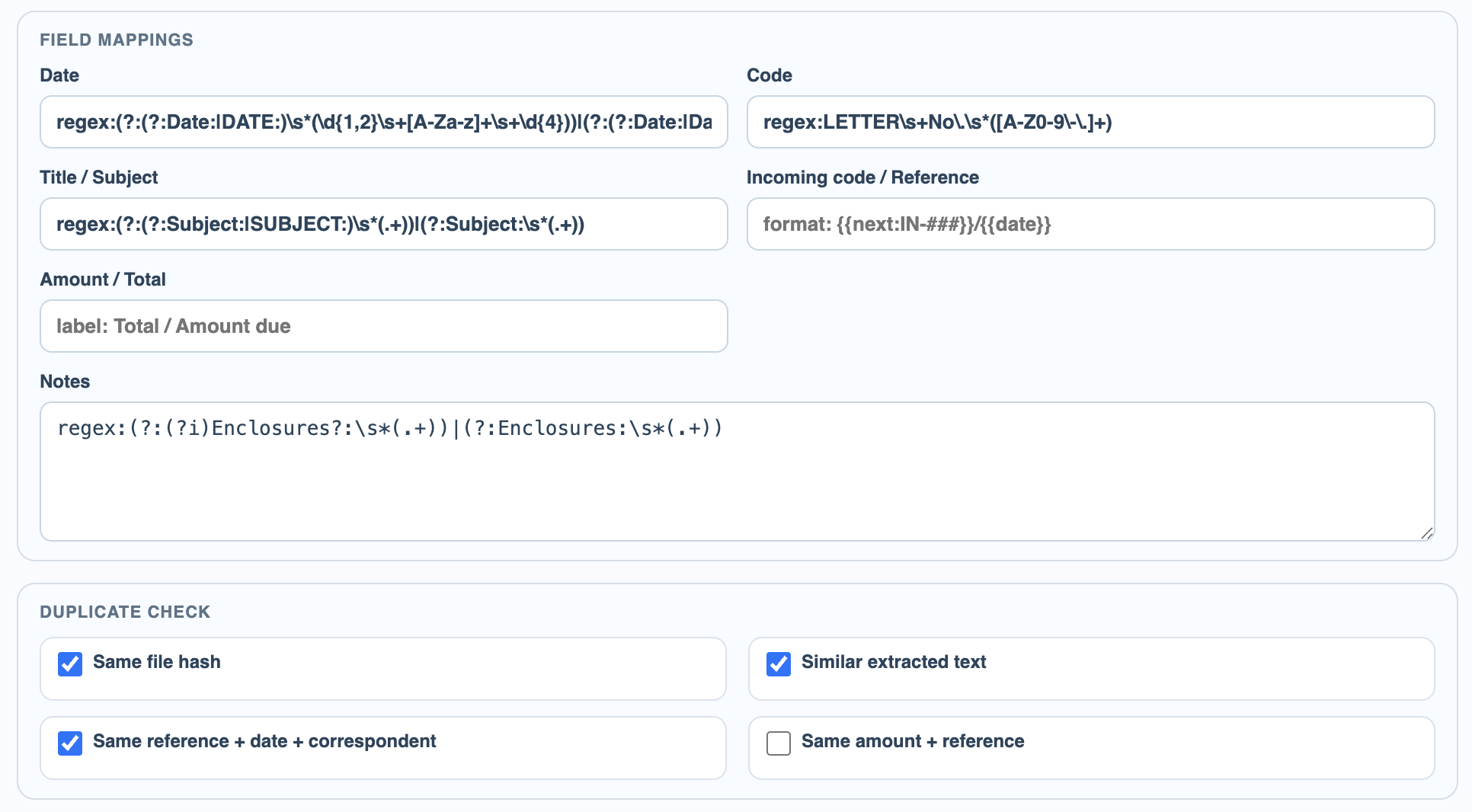Click inside the Notes textarea
1472x812 pixels.
738,472
